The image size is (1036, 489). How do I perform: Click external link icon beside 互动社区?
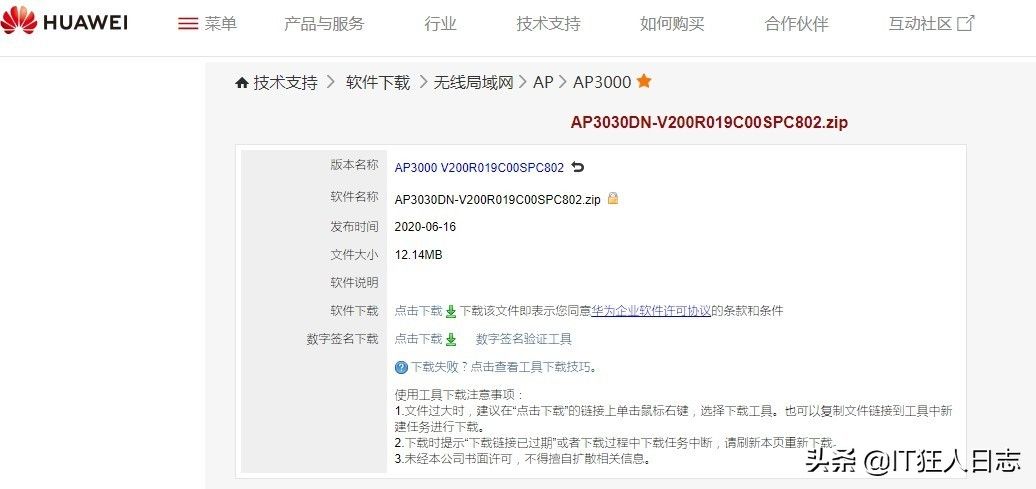(x=966, y=24)
